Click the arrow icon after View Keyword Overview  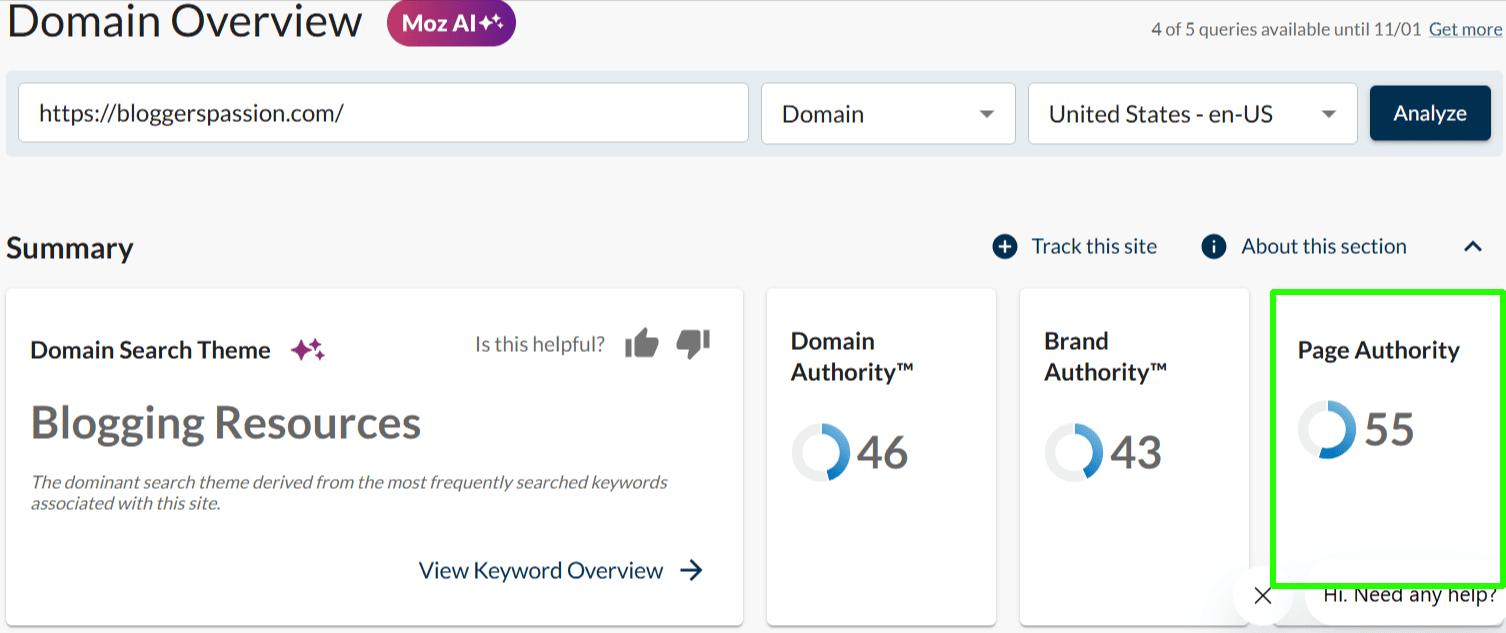coord(691,570)
